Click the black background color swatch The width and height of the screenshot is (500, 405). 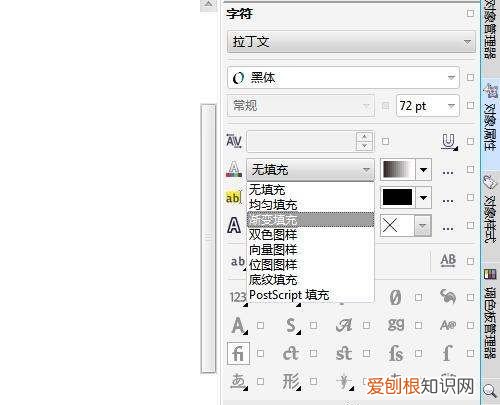397,197
